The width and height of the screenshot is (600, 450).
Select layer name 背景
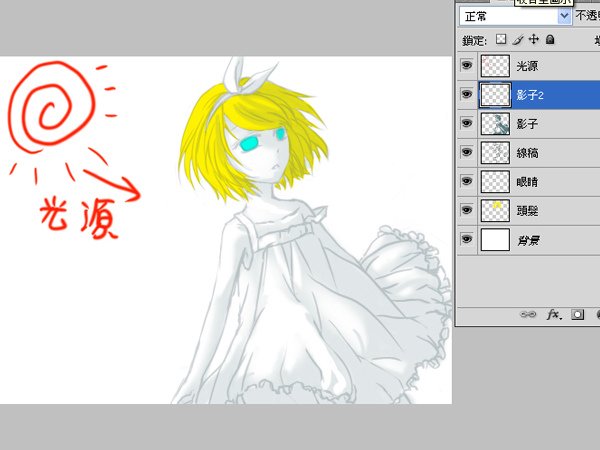point(528,240)
